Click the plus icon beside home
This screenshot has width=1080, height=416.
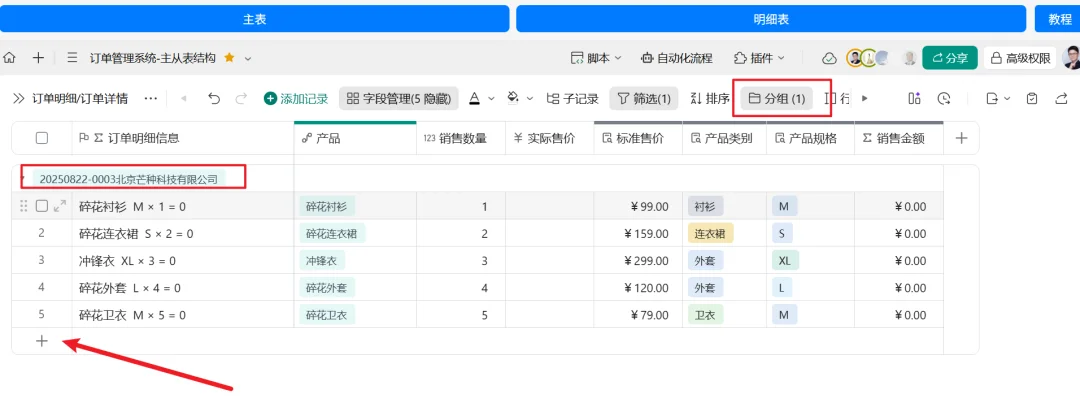[39, 58]
